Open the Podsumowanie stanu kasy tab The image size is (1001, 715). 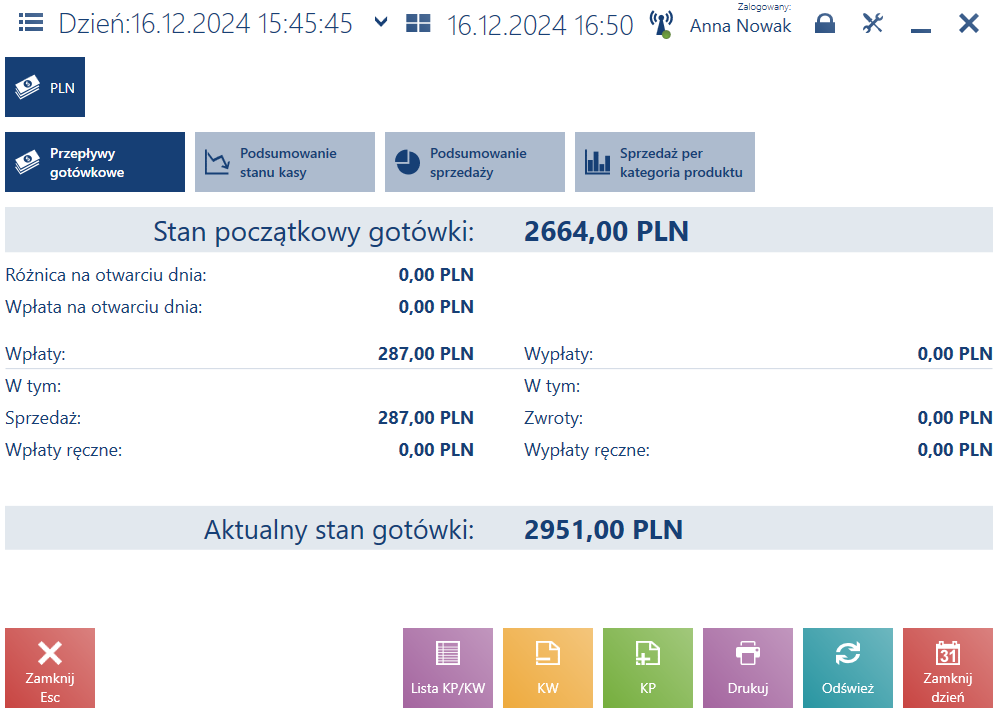(x=285, y=162)
